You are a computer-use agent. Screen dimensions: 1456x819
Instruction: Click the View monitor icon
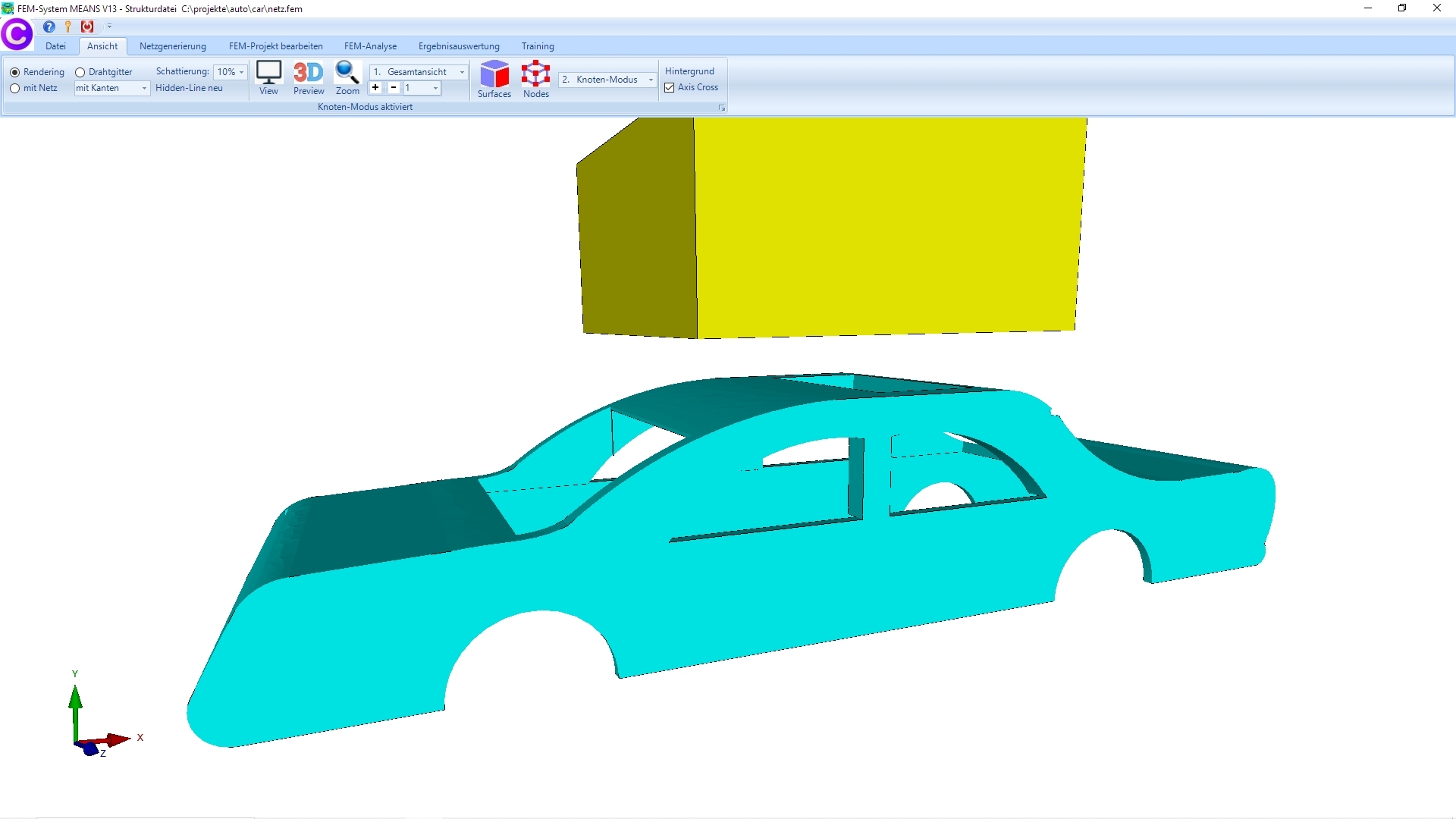(268, 77)
